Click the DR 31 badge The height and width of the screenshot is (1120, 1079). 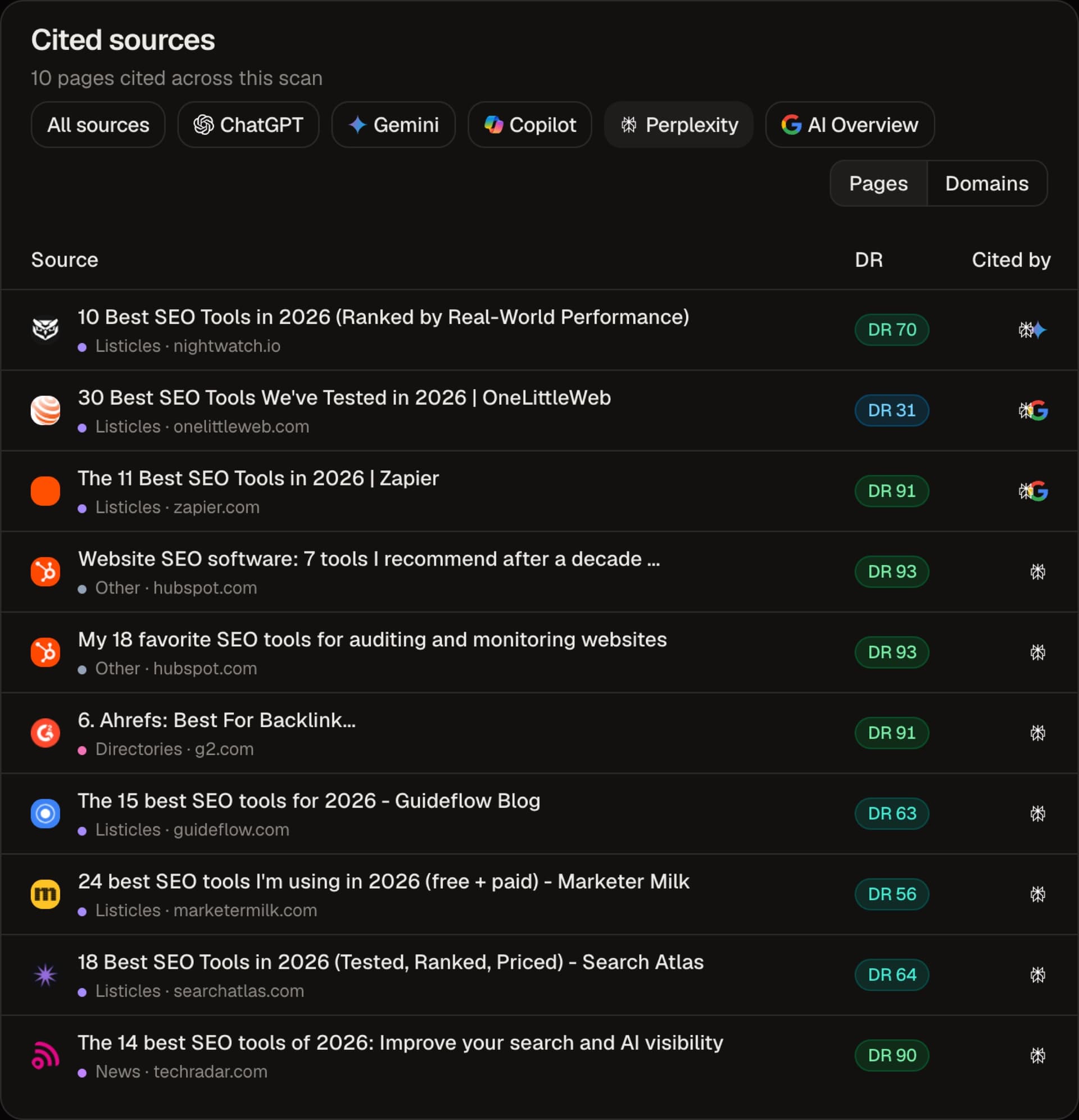891,410
